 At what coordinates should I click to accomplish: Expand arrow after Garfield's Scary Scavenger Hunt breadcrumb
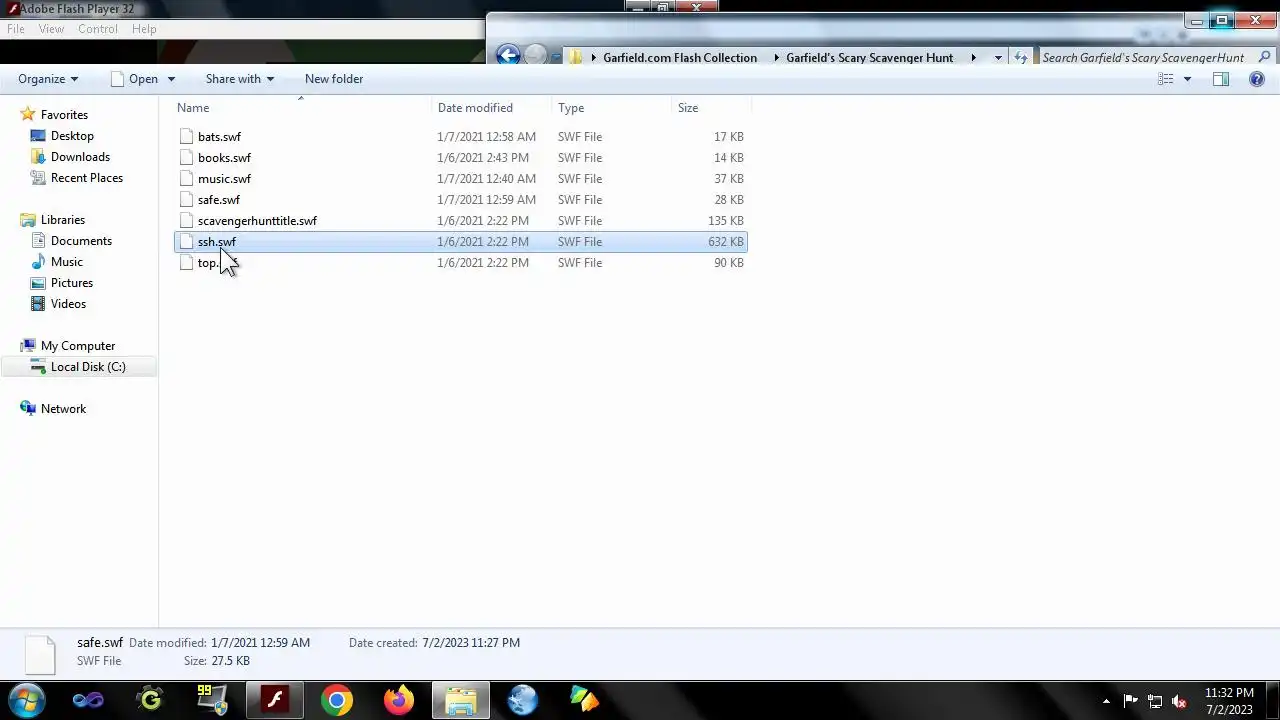(x=972, y=58)
